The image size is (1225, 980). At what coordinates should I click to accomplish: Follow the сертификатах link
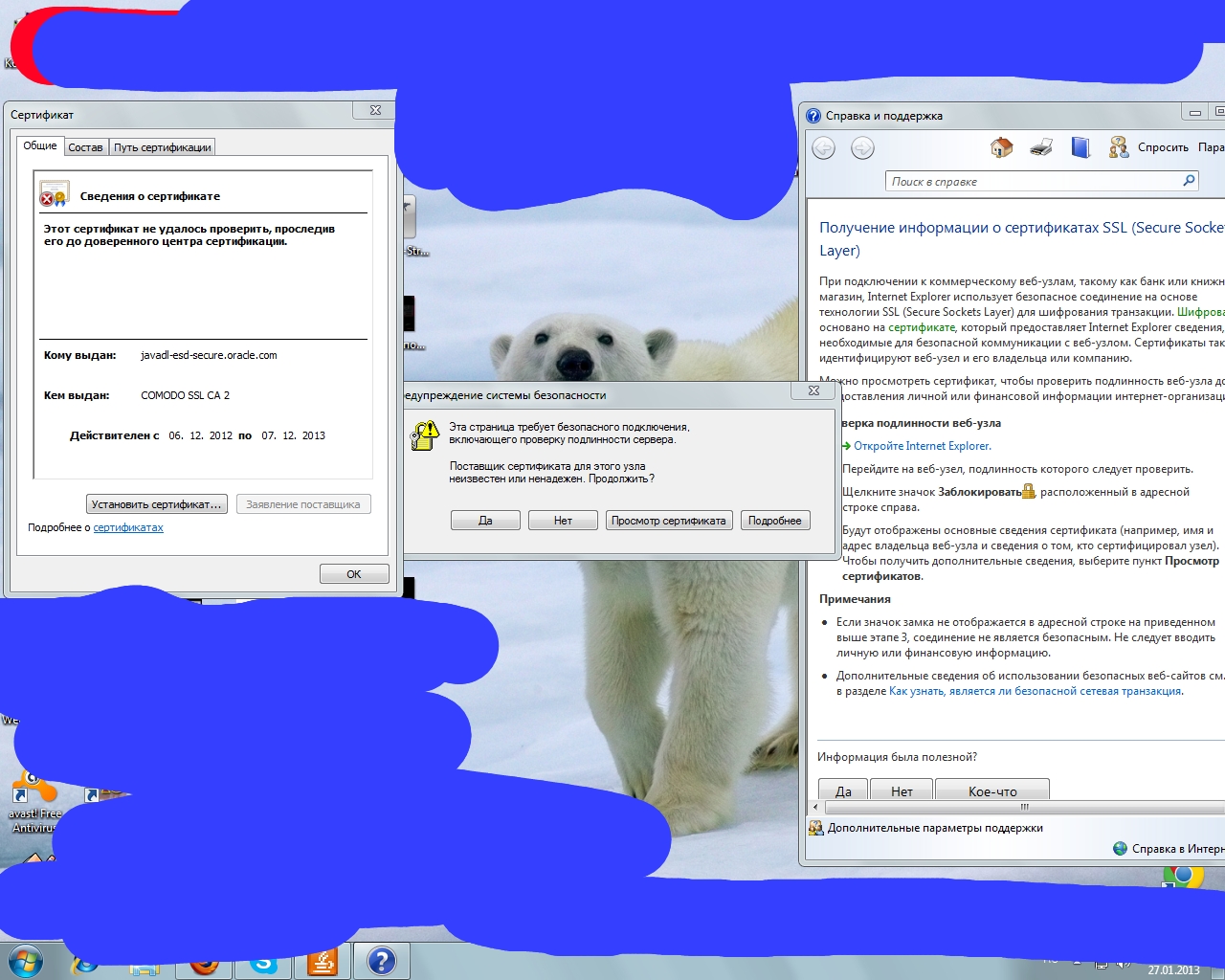(128, 527)
